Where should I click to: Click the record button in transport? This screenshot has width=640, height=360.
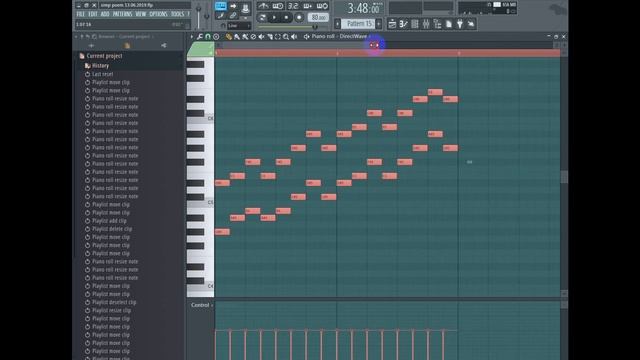click(299, 18)
